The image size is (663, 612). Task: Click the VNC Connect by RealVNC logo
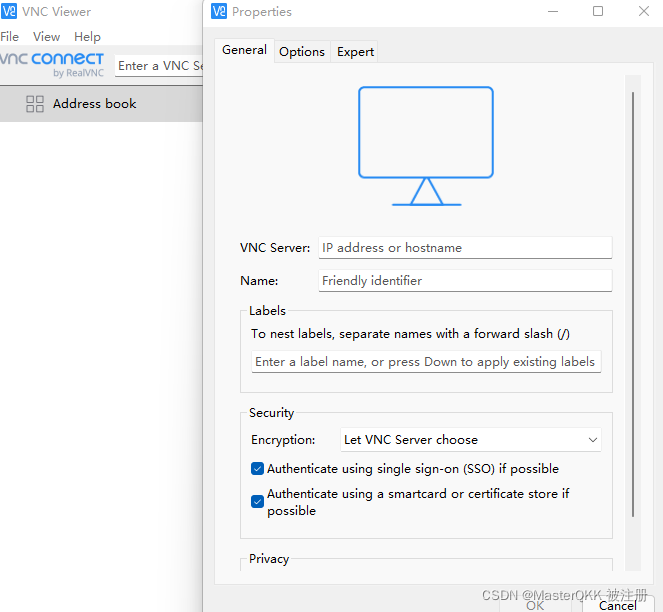pos(52,64)
